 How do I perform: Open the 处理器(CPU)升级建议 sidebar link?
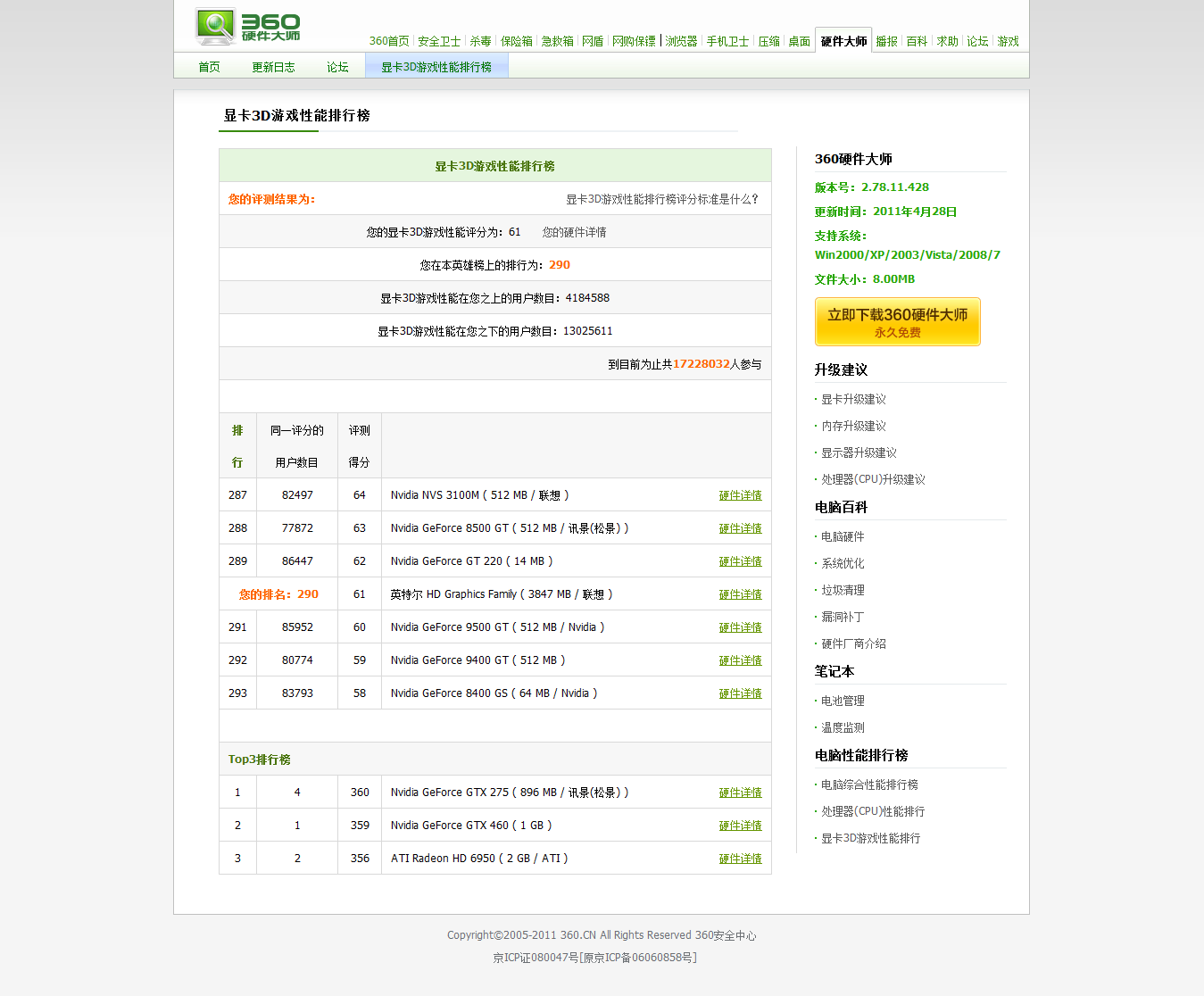pos(873,479)
